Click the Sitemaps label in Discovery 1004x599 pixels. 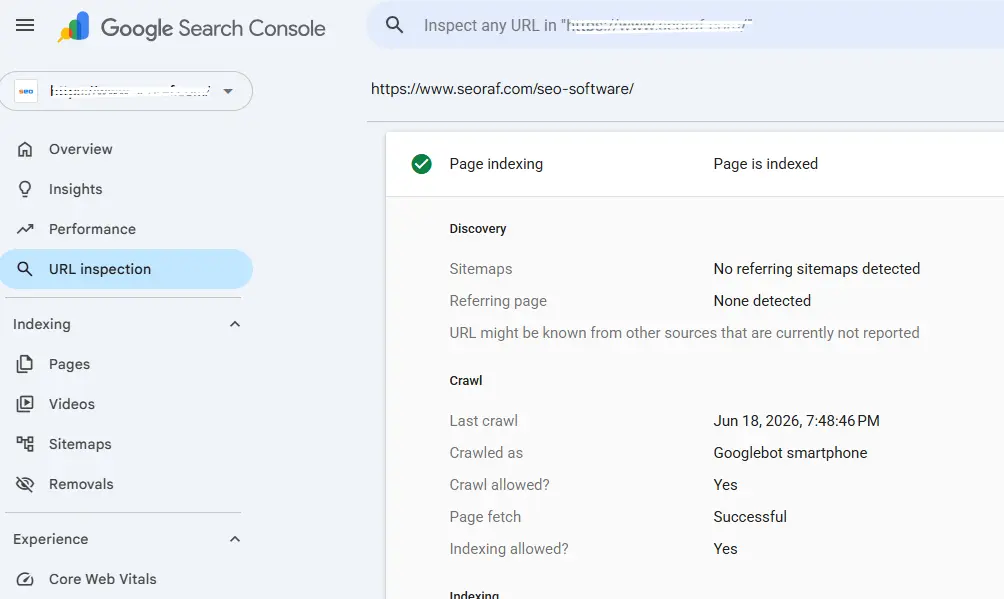(x=481, y=269)
